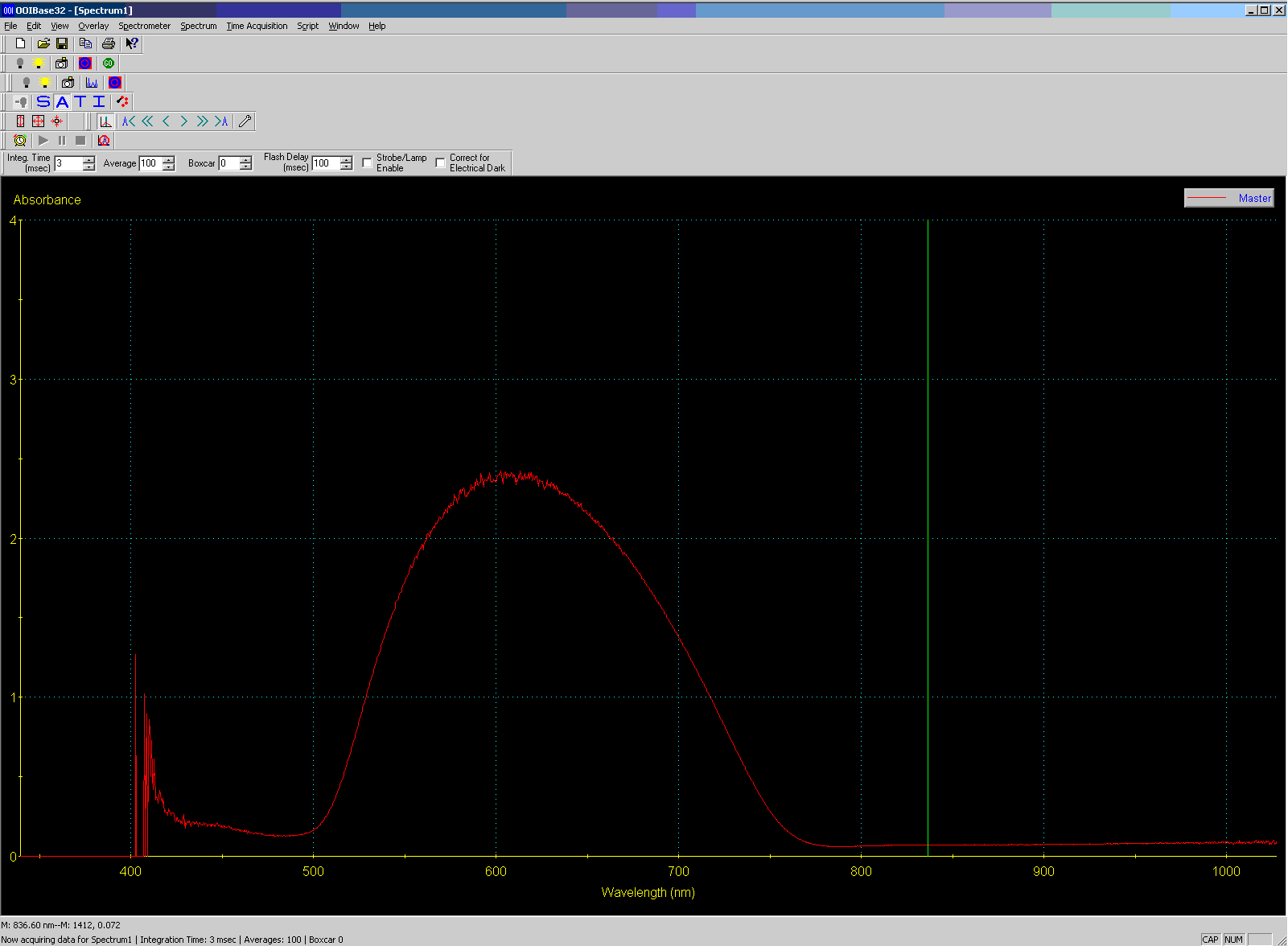Move cursor to previous peak icon
Screen dimensions: 1288x946
129,121
